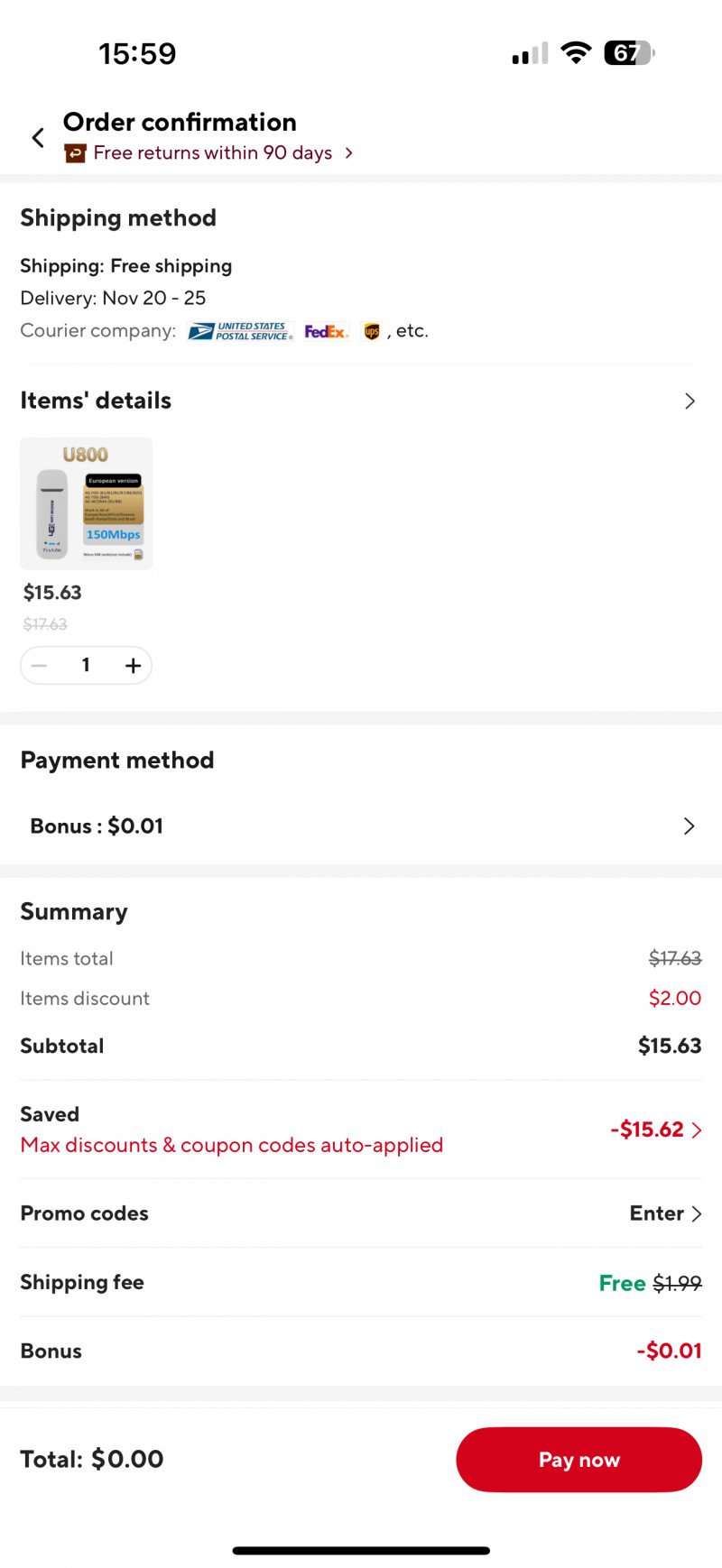This screenshot has width=722, height=1568.
Task: Tap the FedEx courier logo
Action: (x=325, y=331)
